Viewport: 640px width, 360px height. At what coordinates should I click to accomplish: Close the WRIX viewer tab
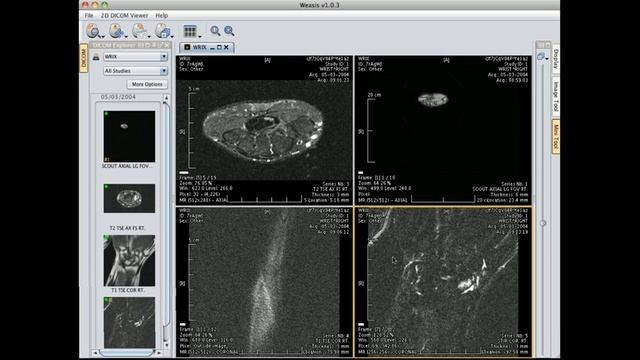[226, 47]
